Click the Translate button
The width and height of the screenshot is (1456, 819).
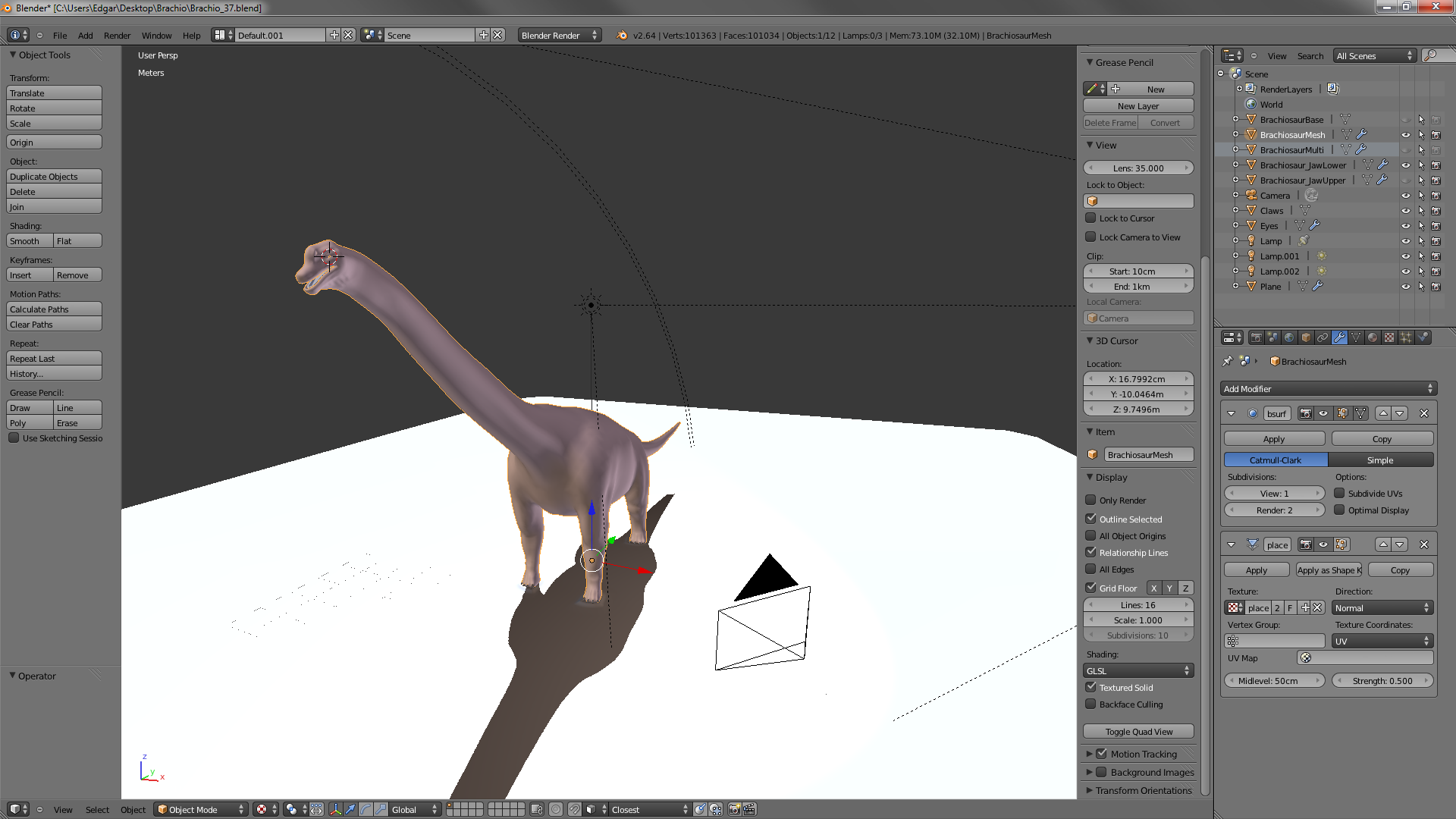[54, 93]
